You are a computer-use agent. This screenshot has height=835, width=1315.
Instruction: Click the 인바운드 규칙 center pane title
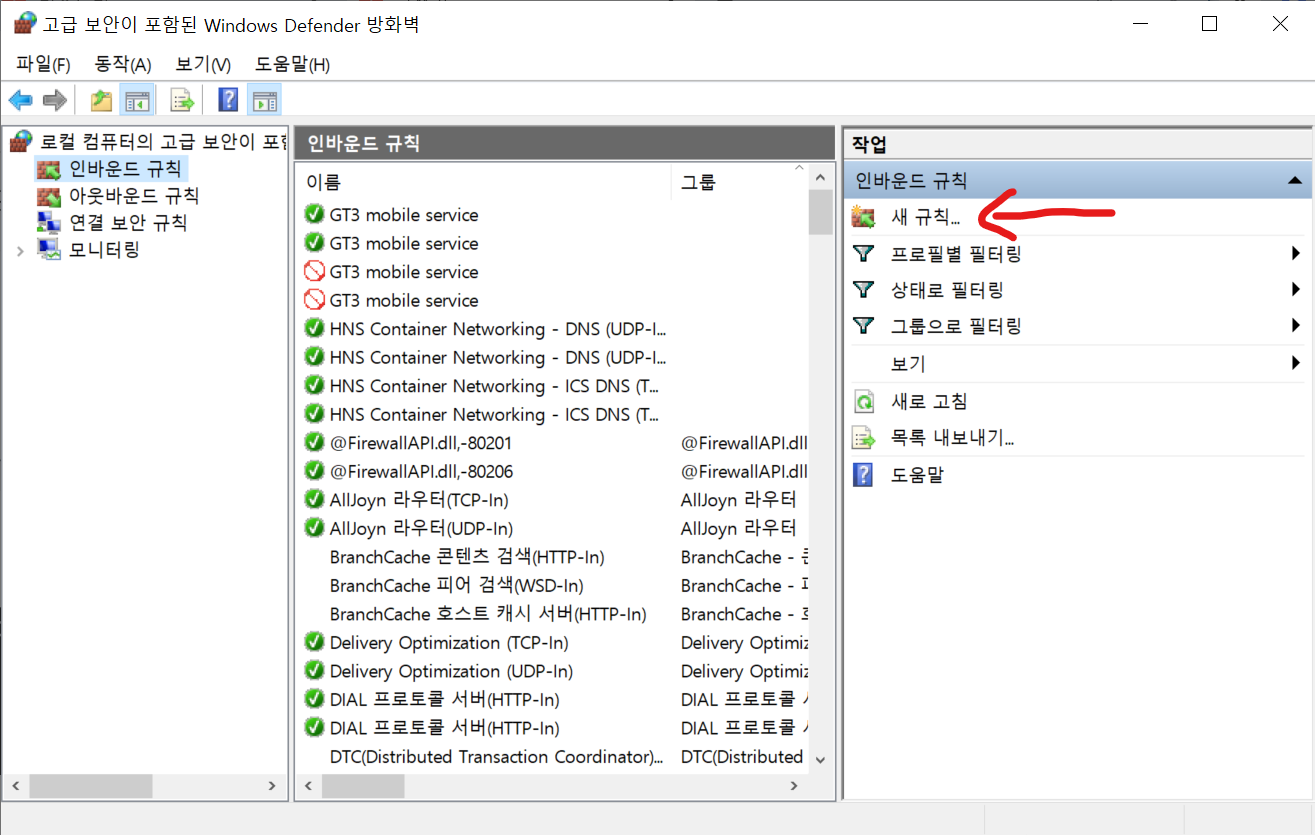[x=364, y=143]
